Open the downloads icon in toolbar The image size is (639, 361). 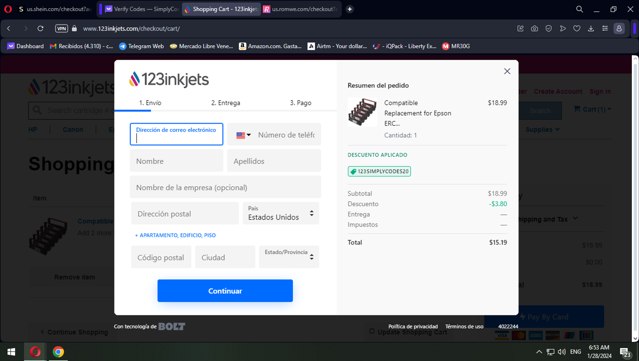click(591, 29)
